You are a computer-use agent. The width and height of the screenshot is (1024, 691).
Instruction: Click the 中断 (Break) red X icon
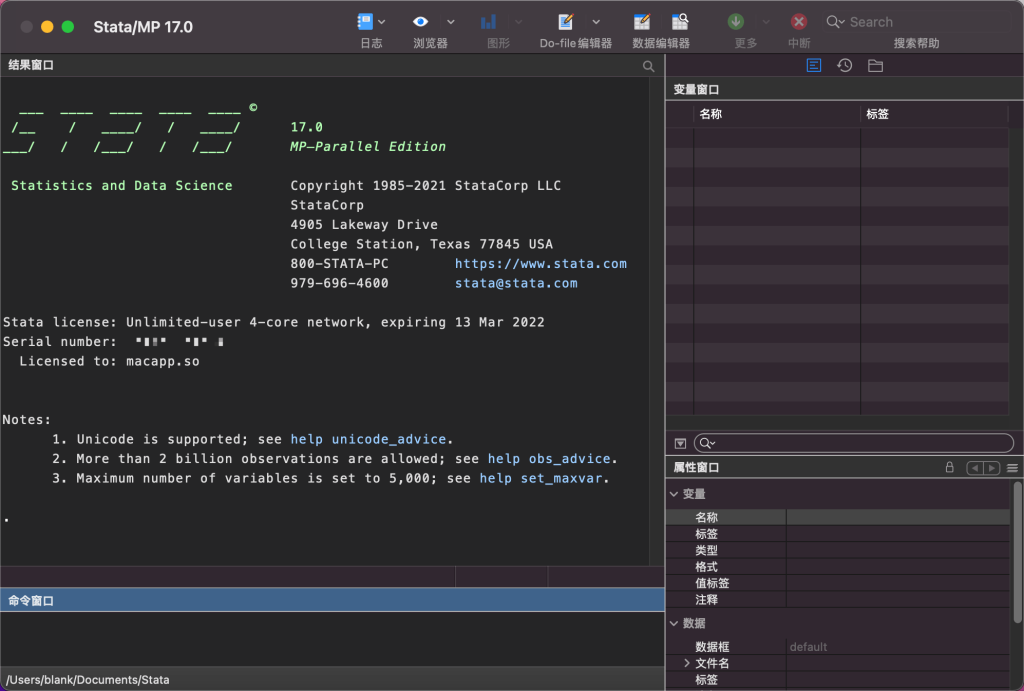pos(798,21)
